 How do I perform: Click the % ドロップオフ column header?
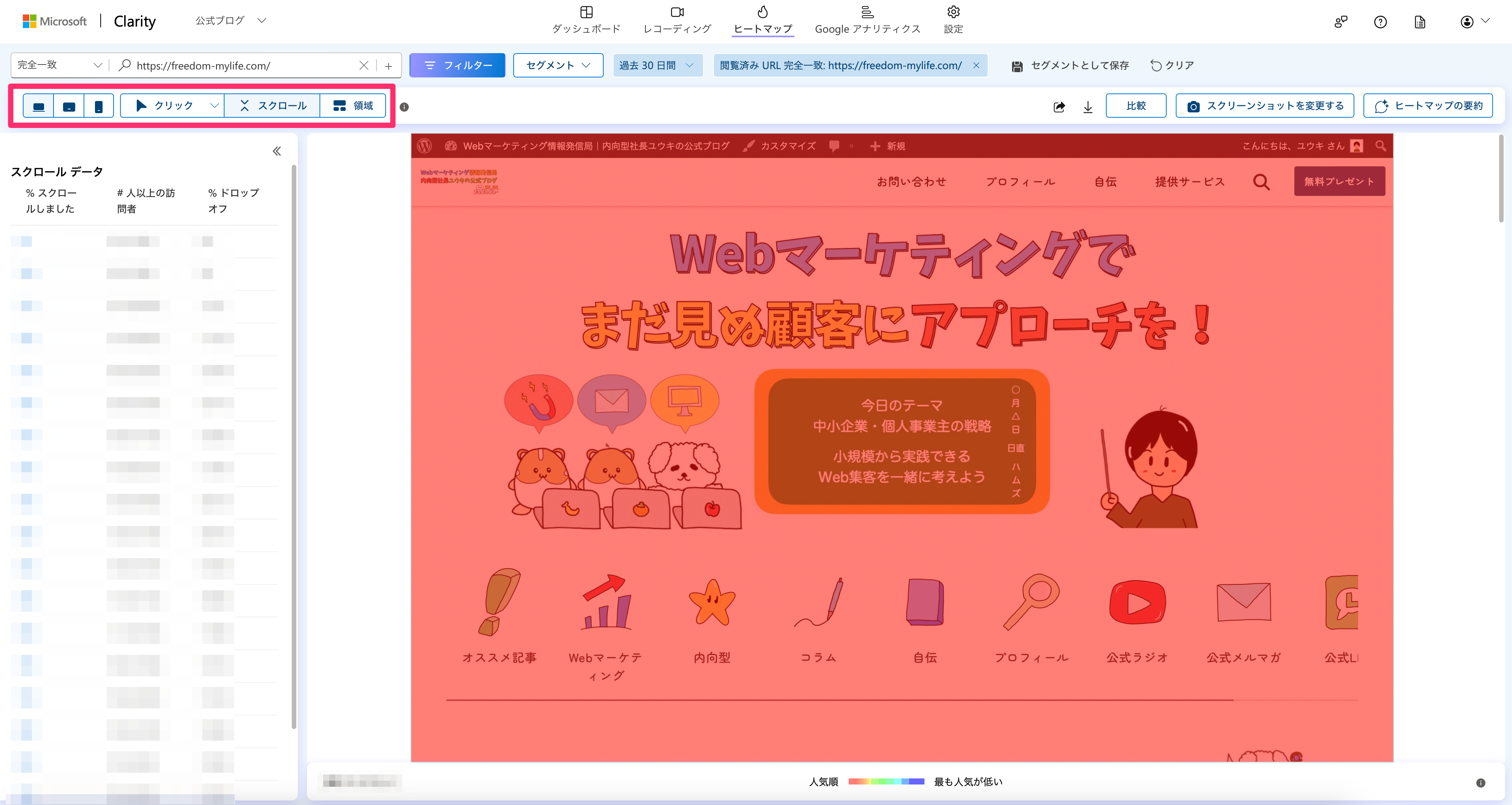pyautogui.click(x=234, y=200)
